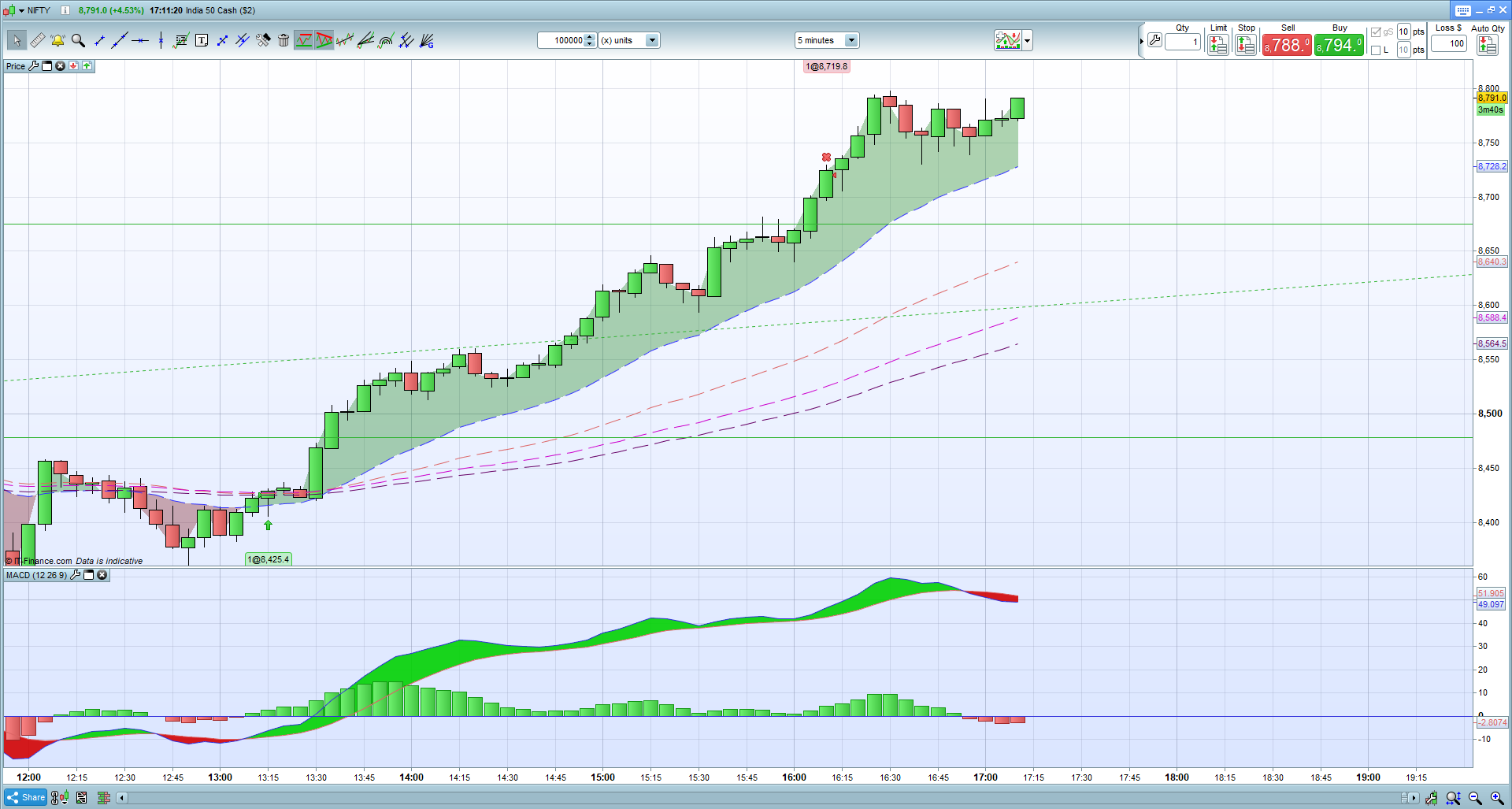Viewport: 1512px width, 809px height.
Task: Click the limit points field beside L
Action: coord(1403,50)
